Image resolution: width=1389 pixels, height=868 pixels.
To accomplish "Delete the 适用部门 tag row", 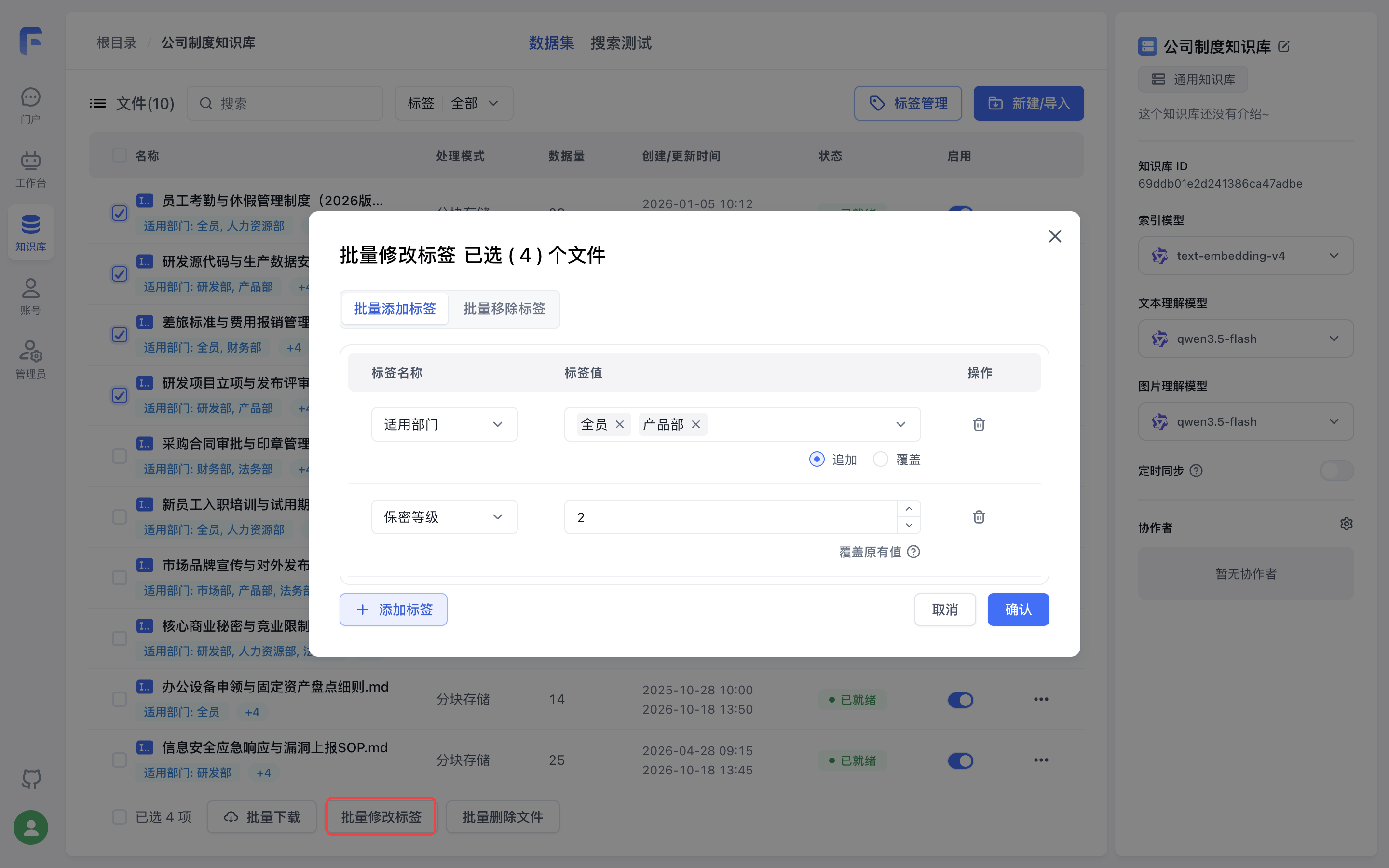I will point(979,424).
